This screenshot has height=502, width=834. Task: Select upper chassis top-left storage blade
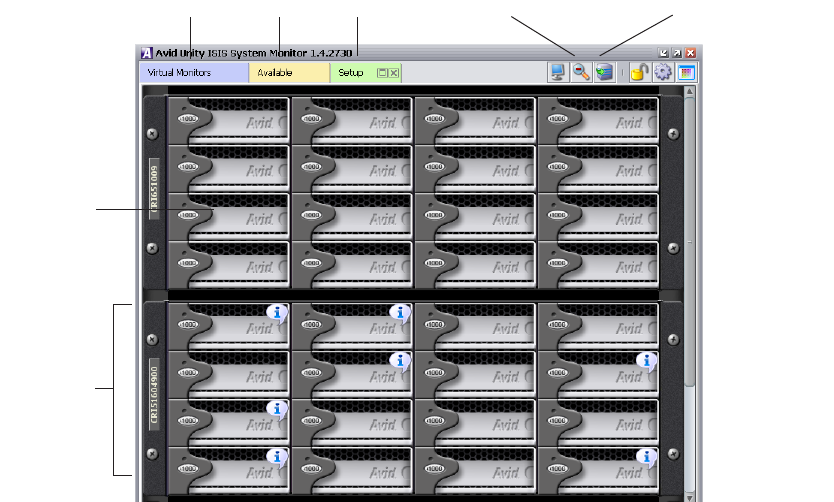pyautogui.click(x=229, y=120)
